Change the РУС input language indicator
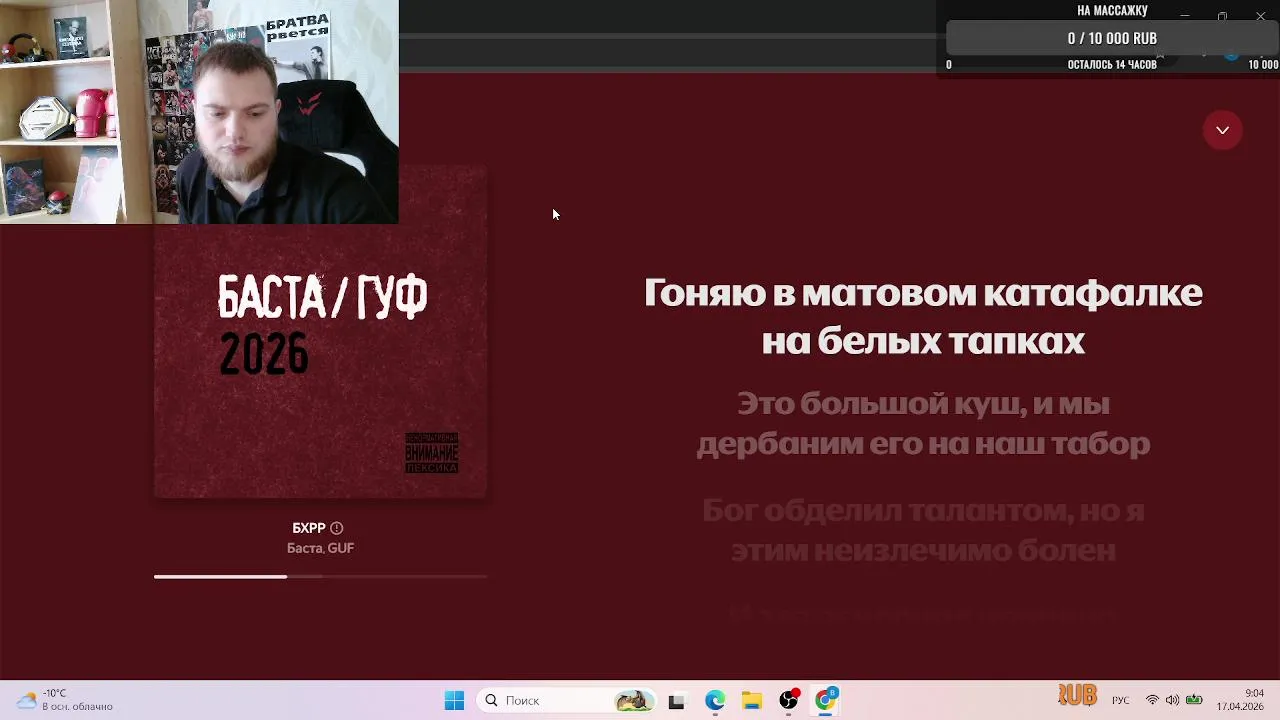The width and height of the screenshot is (1280, 720). (x=1121, y=701)
